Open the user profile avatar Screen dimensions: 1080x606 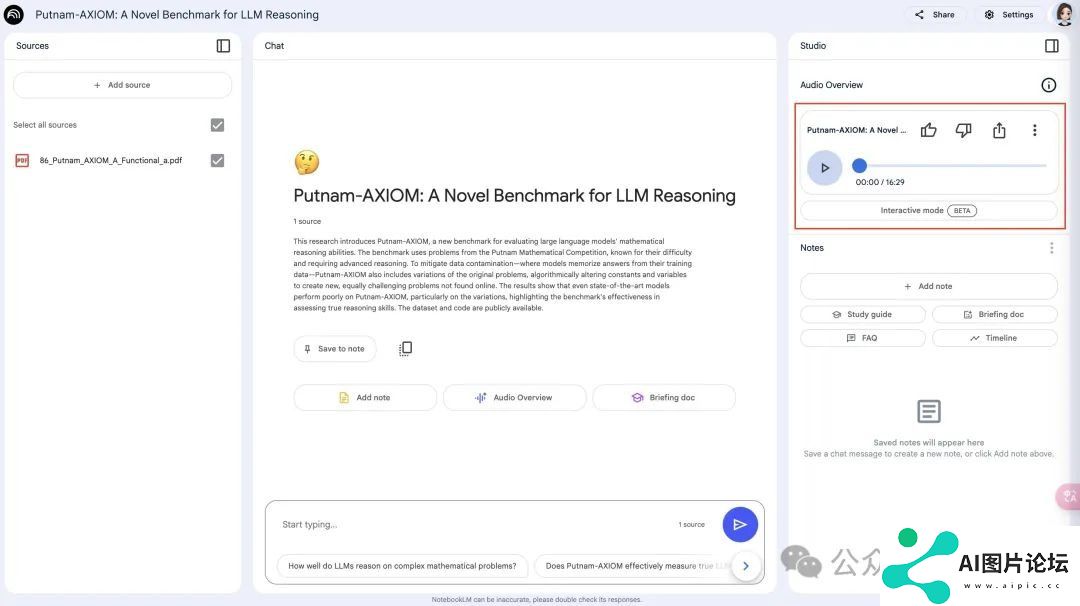(x=1065, y=14)
